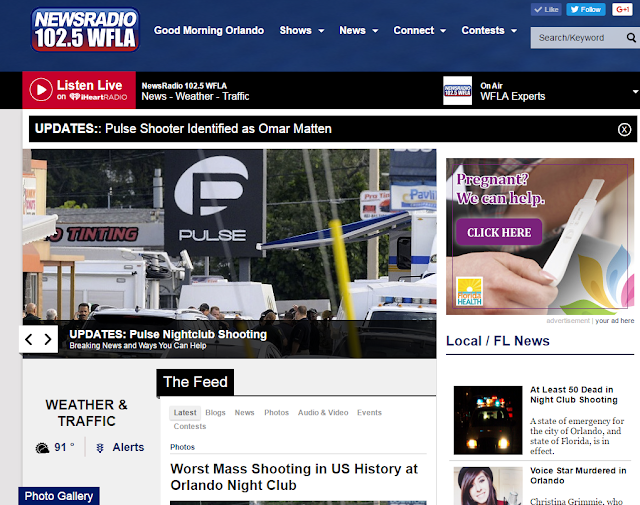Click the police lights news thumbnail
This screenshot has height=505, width=640.
[488, 420]
